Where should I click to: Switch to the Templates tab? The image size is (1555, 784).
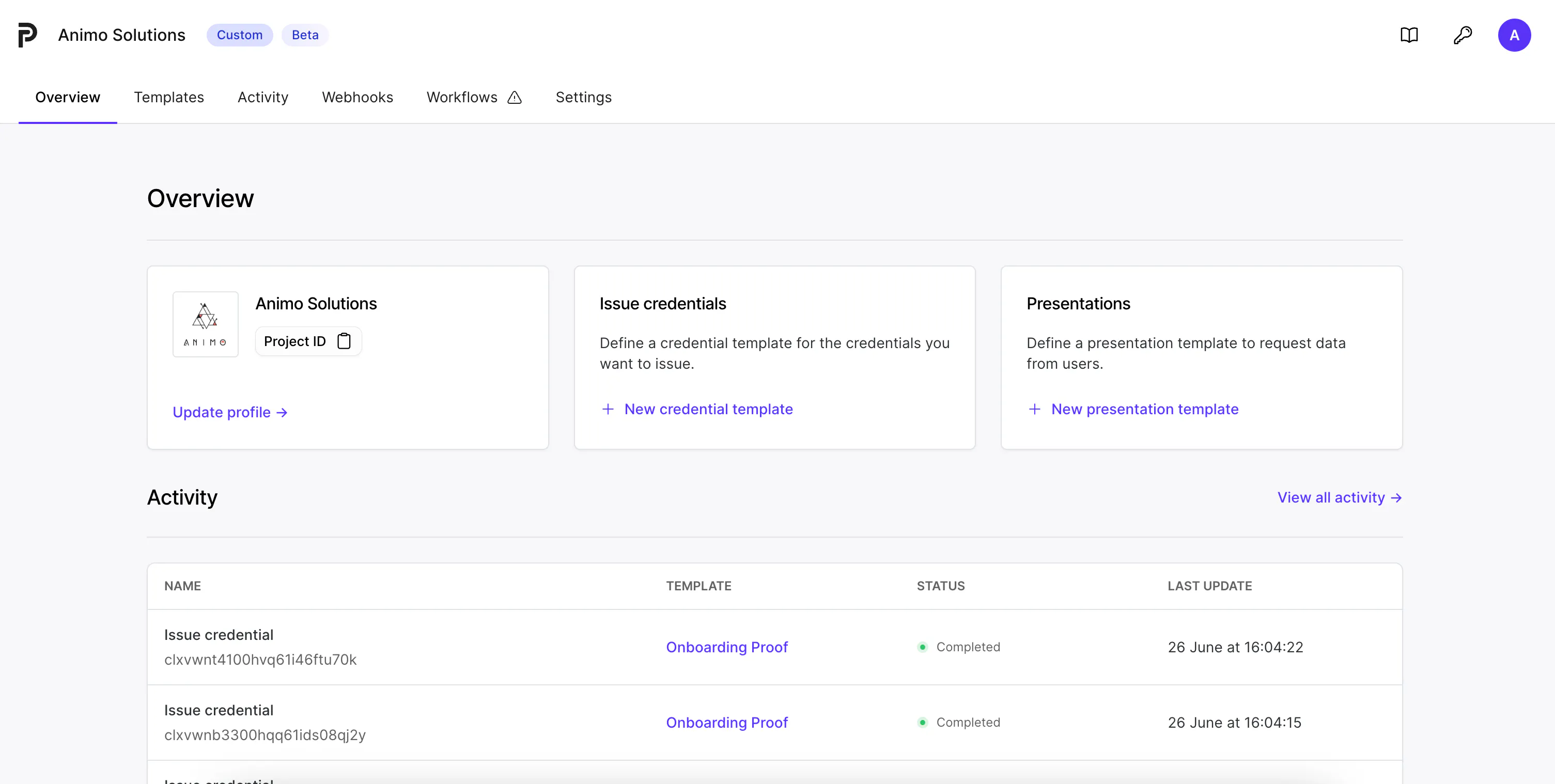click(x=169, y=97)
